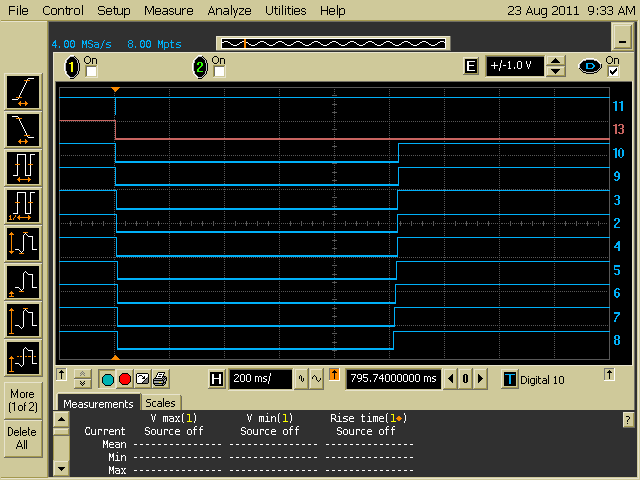This screenshot has height=480, width=640.
Task: Switch to the Scales tab
Action: coord(160,403)
